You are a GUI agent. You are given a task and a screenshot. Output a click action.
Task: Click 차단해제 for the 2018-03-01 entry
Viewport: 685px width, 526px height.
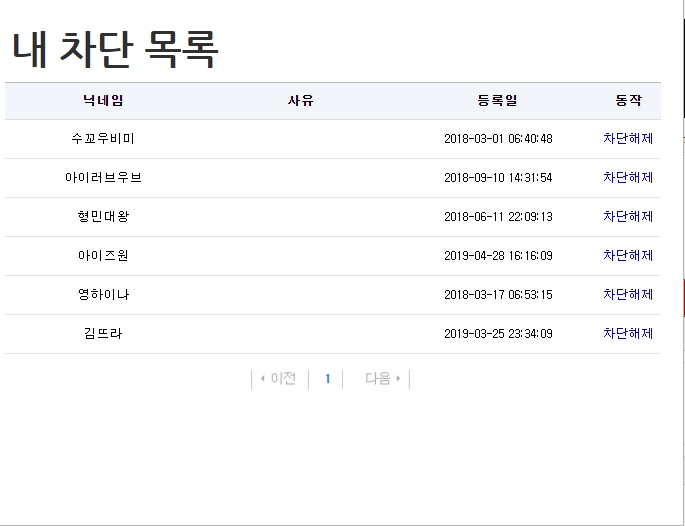(x=627, y=138)
